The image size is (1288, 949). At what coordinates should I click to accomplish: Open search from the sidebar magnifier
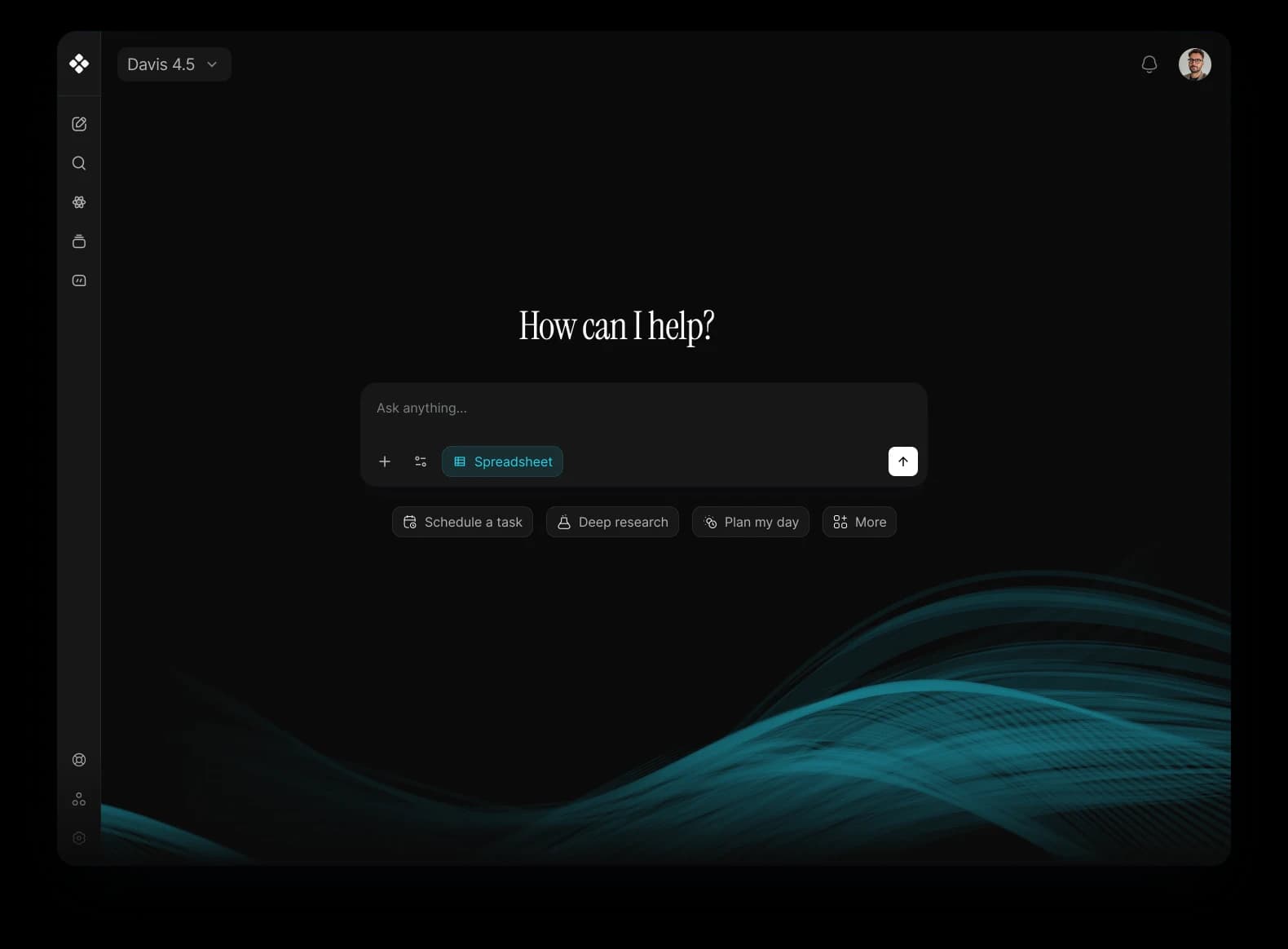tap(79, 163)
